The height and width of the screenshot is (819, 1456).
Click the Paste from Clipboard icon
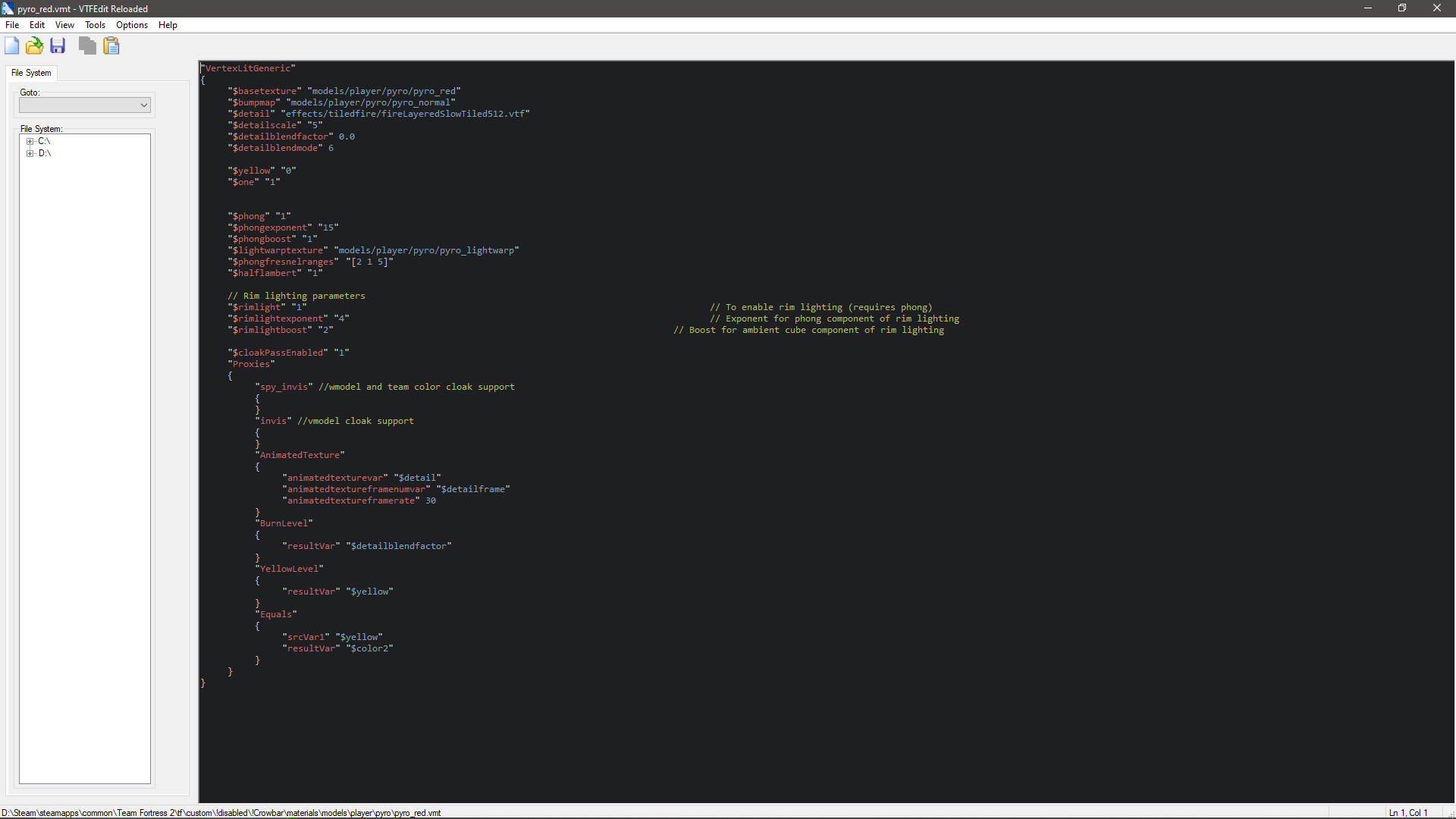[x=111, y=45]
